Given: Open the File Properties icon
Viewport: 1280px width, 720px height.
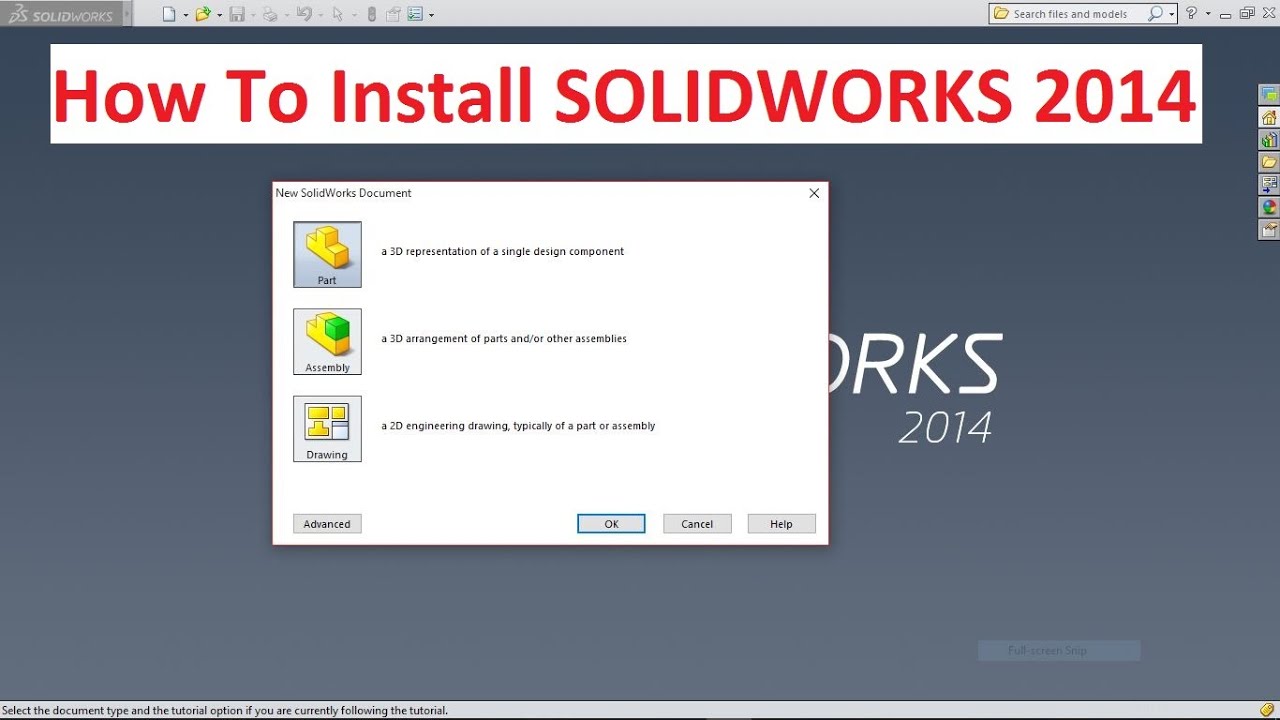Looking at the screenshot, I should click(x=393, y=14).
